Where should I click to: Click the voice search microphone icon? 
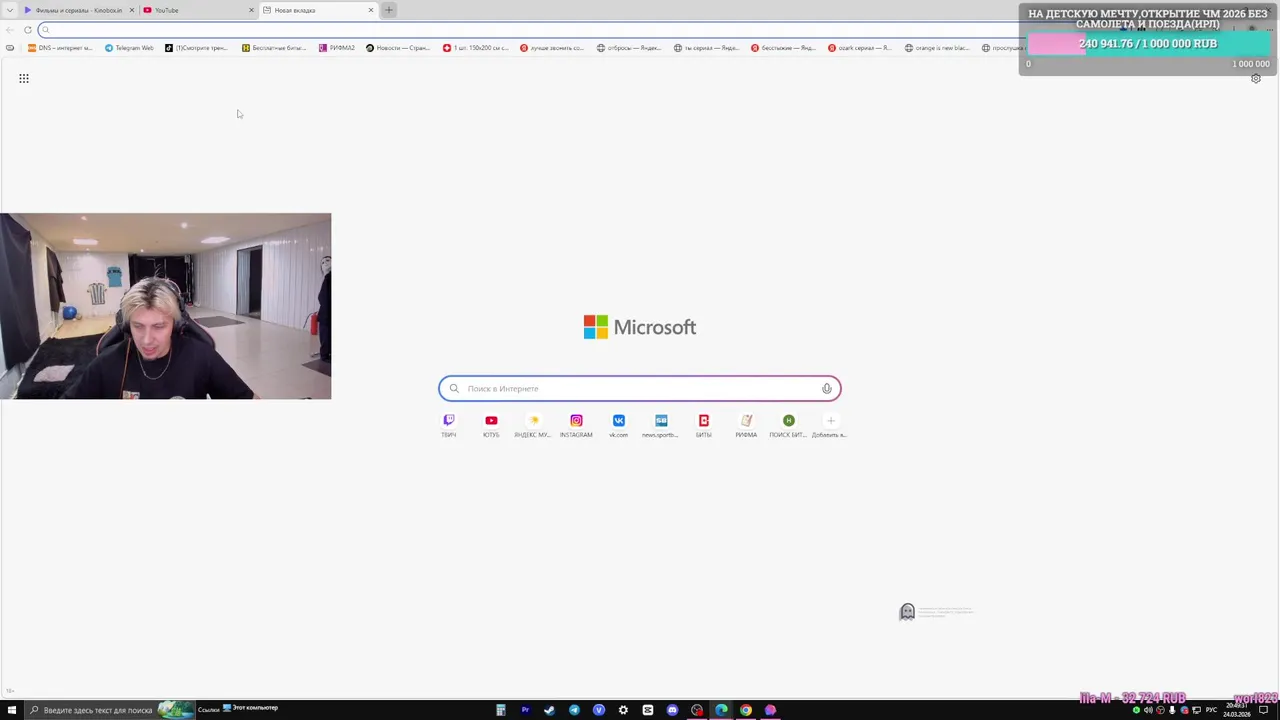click(x=827, y=388)
